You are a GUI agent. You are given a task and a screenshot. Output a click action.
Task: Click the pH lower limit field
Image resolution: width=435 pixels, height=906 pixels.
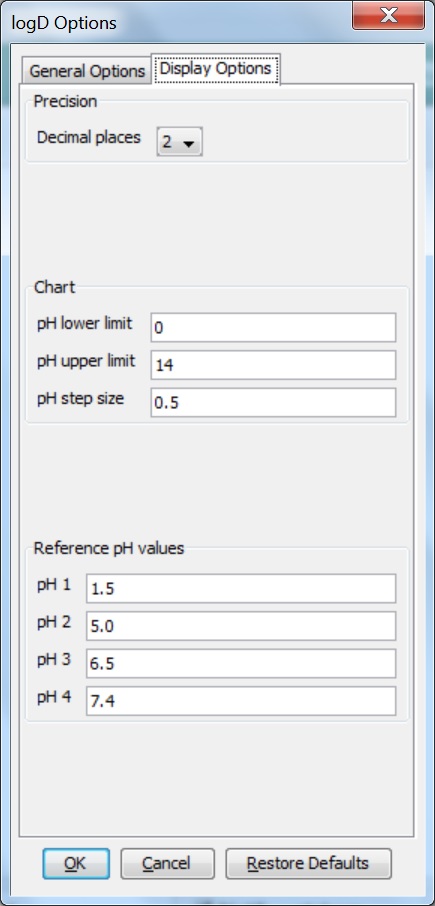[x=273, y=328]
